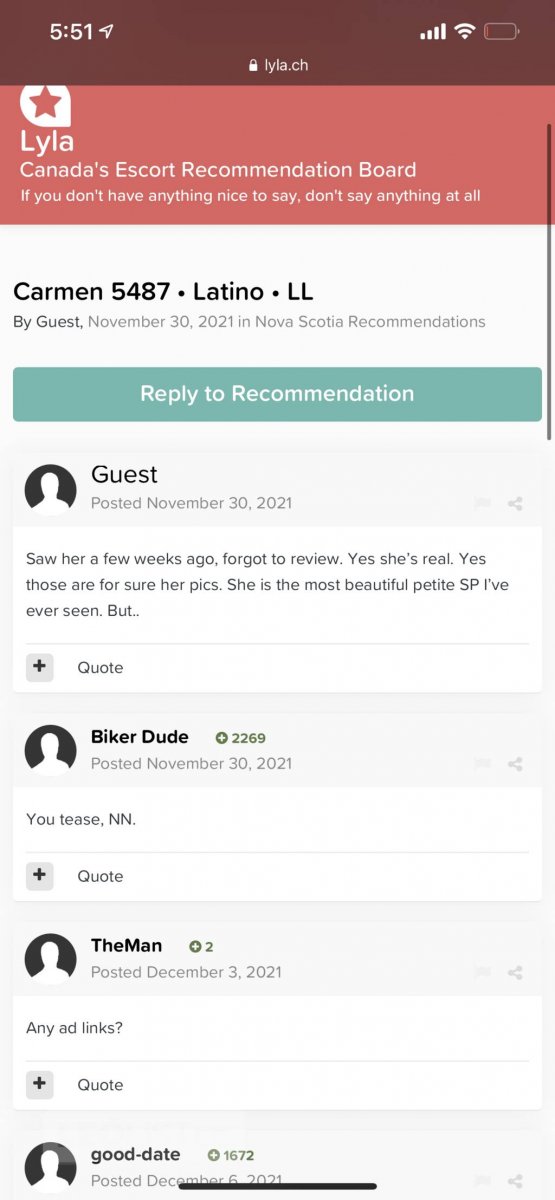Open Biker Dude's 2269 reputation badge
Viewport: 555px width, 1200px height.
(x=240, y=738)
